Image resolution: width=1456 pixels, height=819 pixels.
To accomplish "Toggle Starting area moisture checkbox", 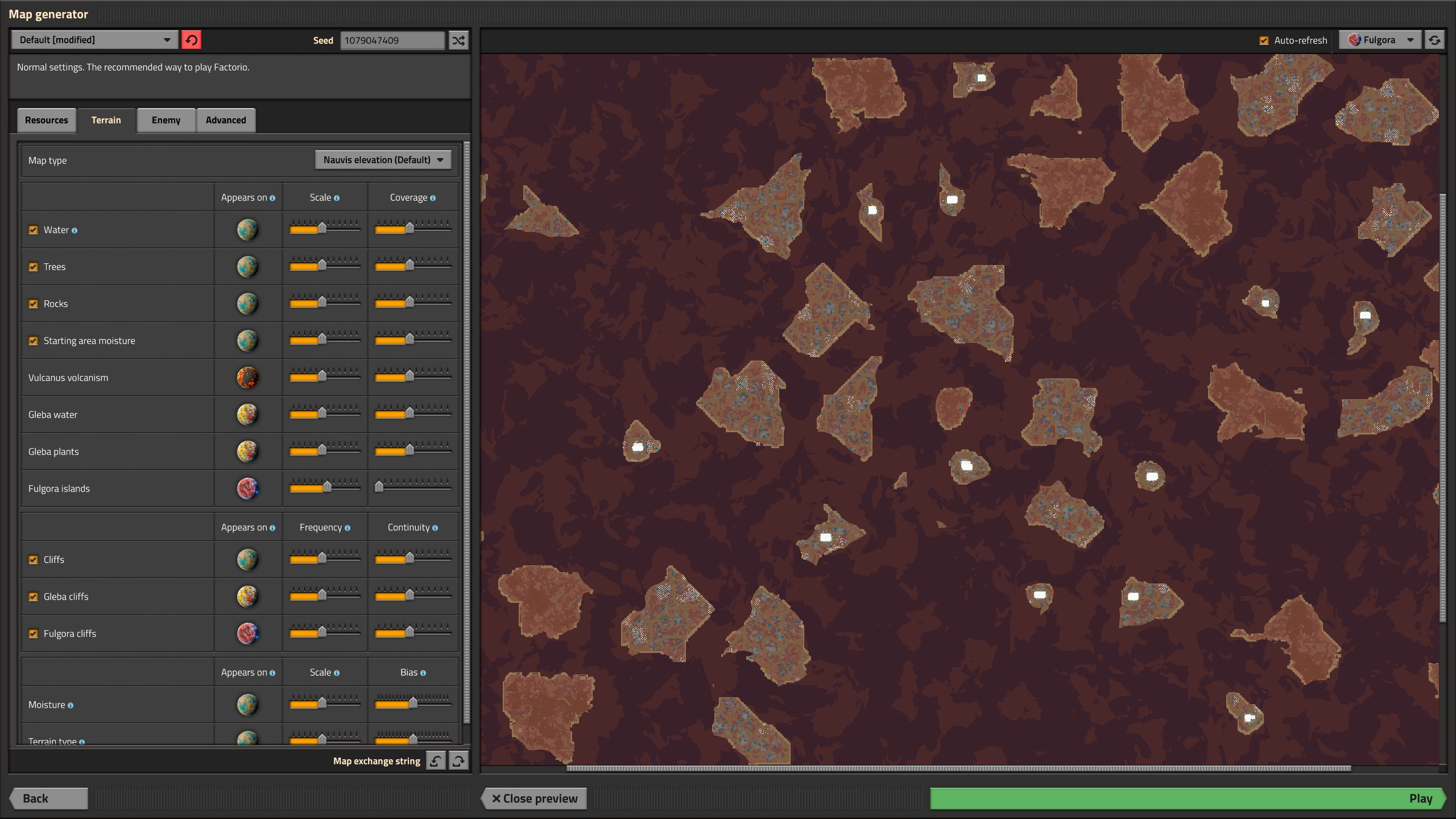I will [34, 341].
